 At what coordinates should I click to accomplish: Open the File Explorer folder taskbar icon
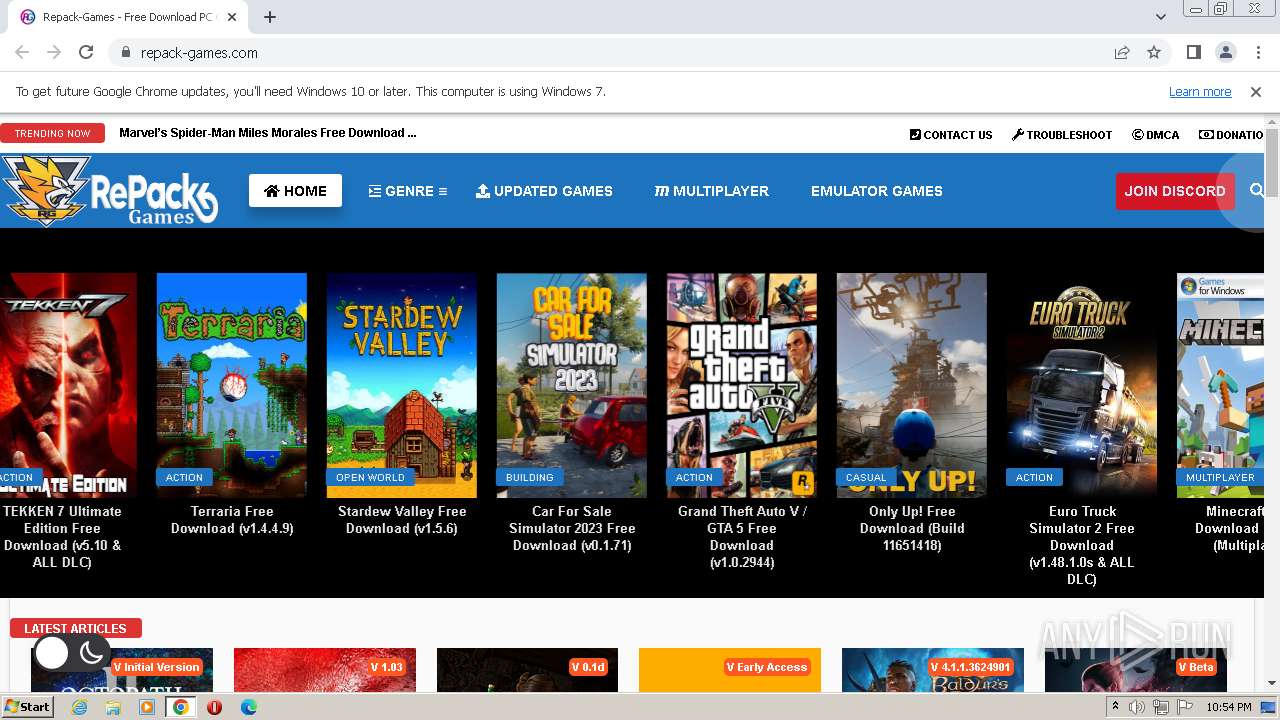[113, 707]
